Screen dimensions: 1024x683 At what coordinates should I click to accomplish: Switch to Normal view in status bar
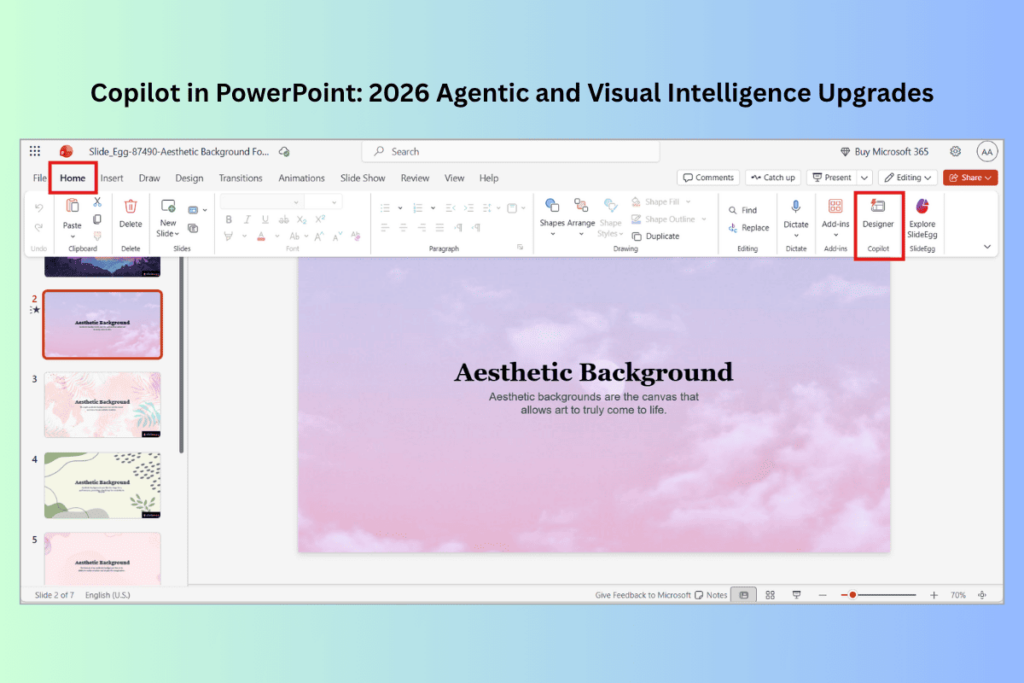click(743, 595)
